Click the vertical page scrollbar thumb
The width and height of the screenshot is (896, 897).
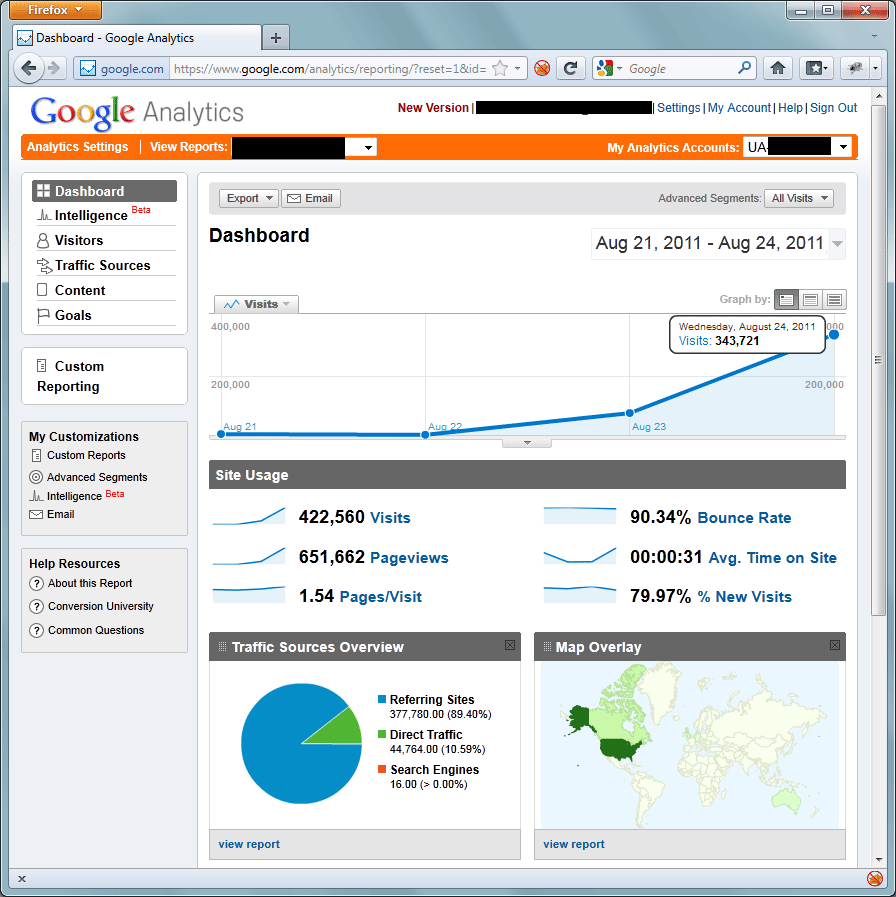[878, 359]
